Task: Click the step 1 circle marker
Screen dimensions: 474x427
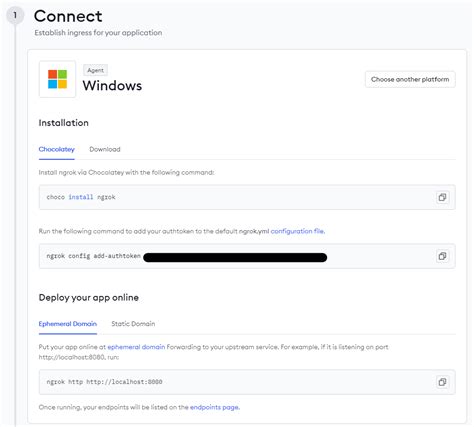Action: (15, 15)
